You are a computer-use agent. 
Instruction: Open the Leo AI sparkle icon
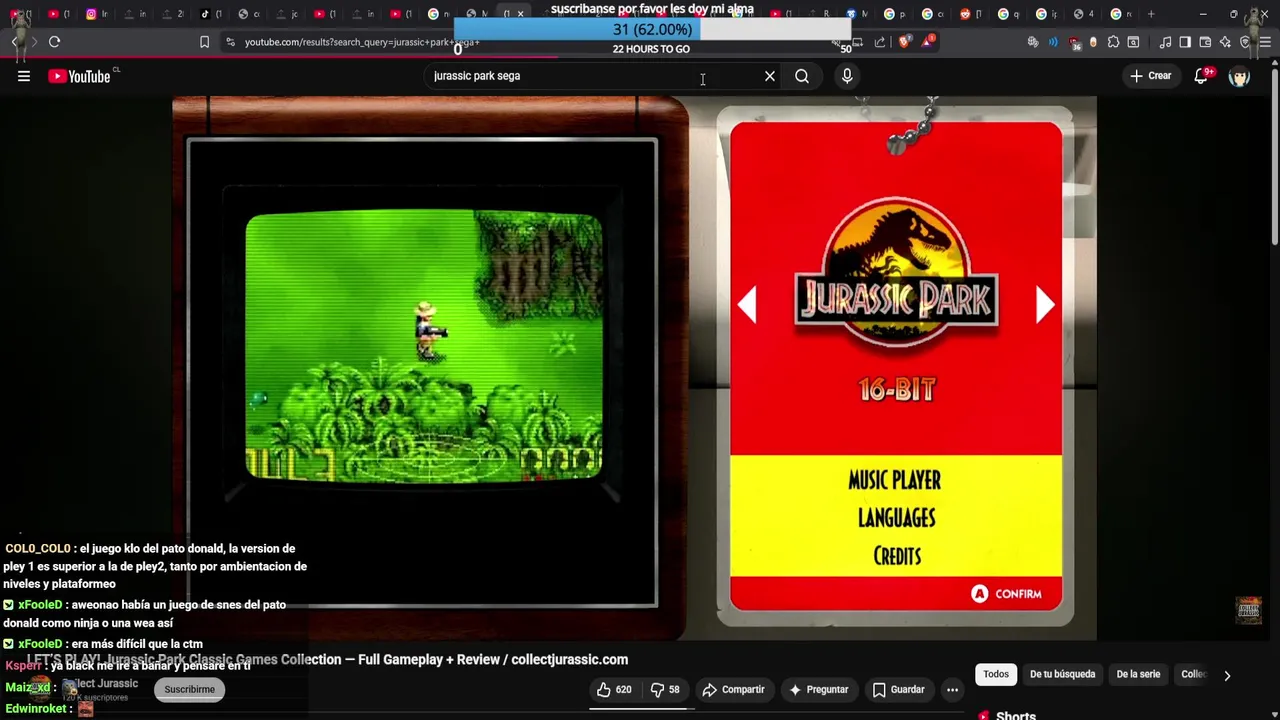(1225, 42)
